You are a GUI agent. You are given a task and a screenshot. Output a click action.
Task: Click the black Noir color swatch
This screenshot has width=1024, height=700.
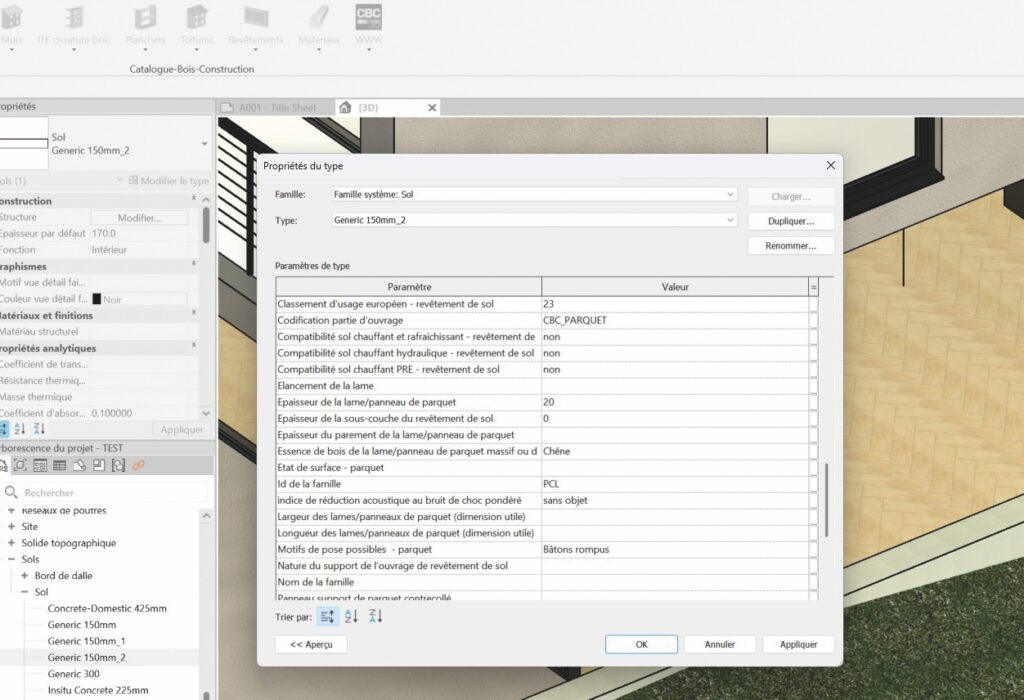coord(97,299)
